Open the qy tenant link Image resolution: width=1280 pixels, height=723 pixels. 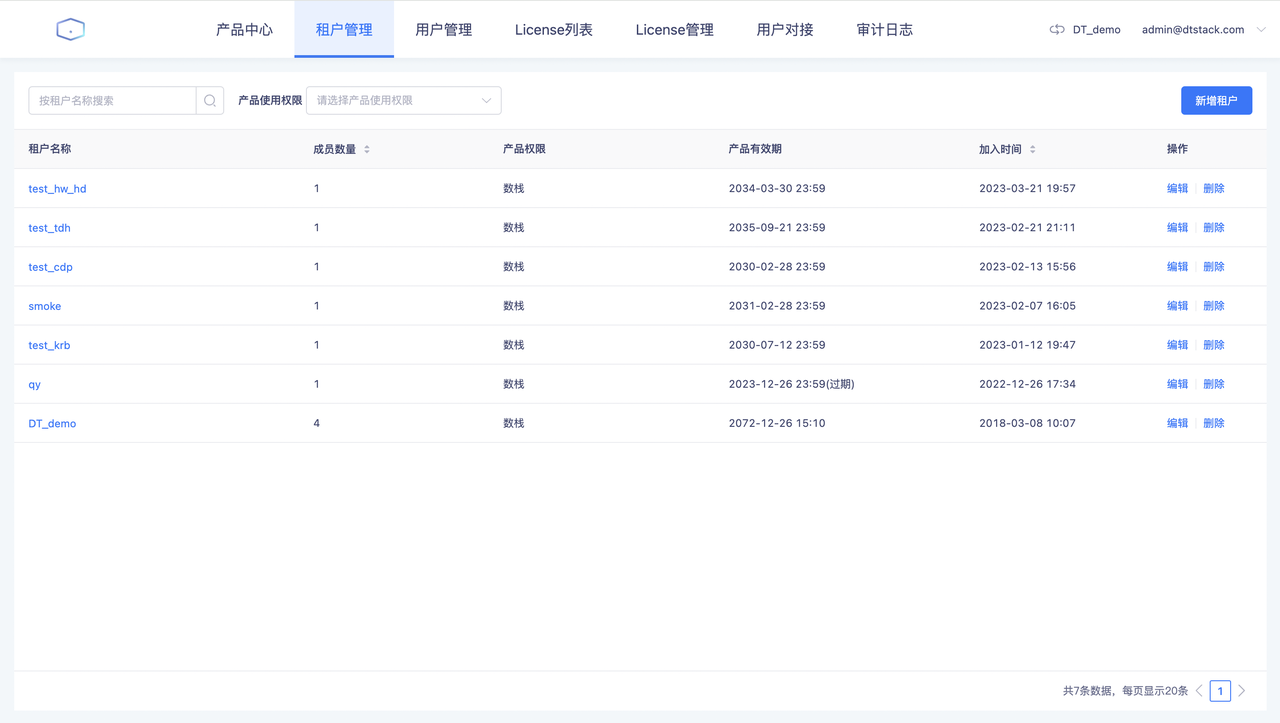click(35, 384)
